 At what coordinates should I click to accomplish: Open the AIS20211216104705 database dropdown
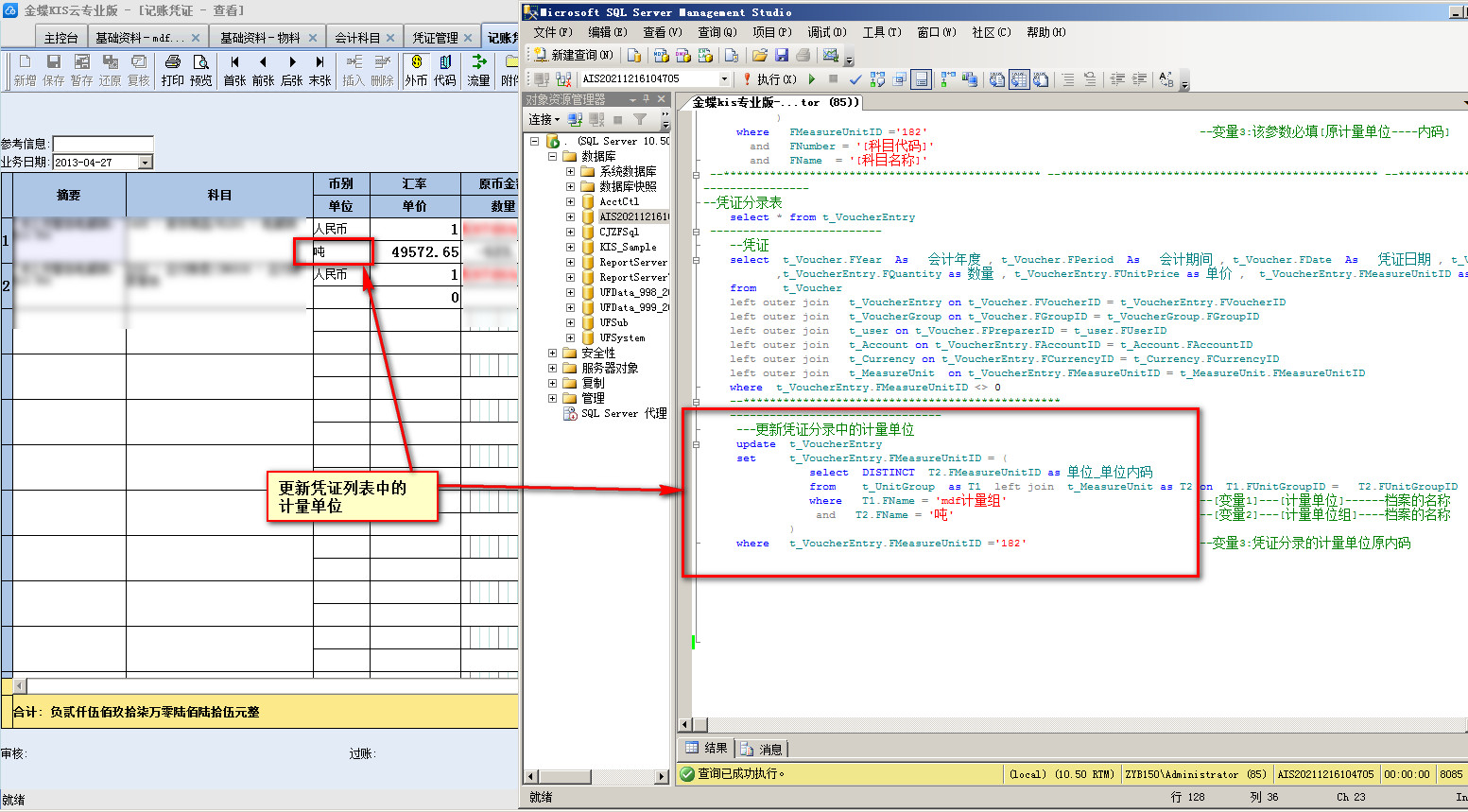point(724,79)
